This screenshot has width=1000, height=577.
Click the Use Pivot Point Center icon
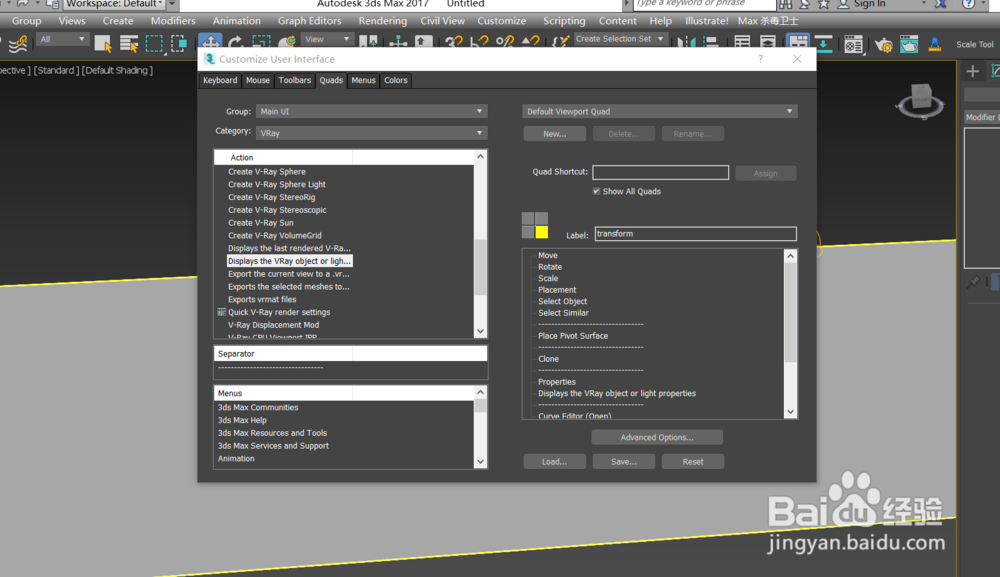click(368, 43)
